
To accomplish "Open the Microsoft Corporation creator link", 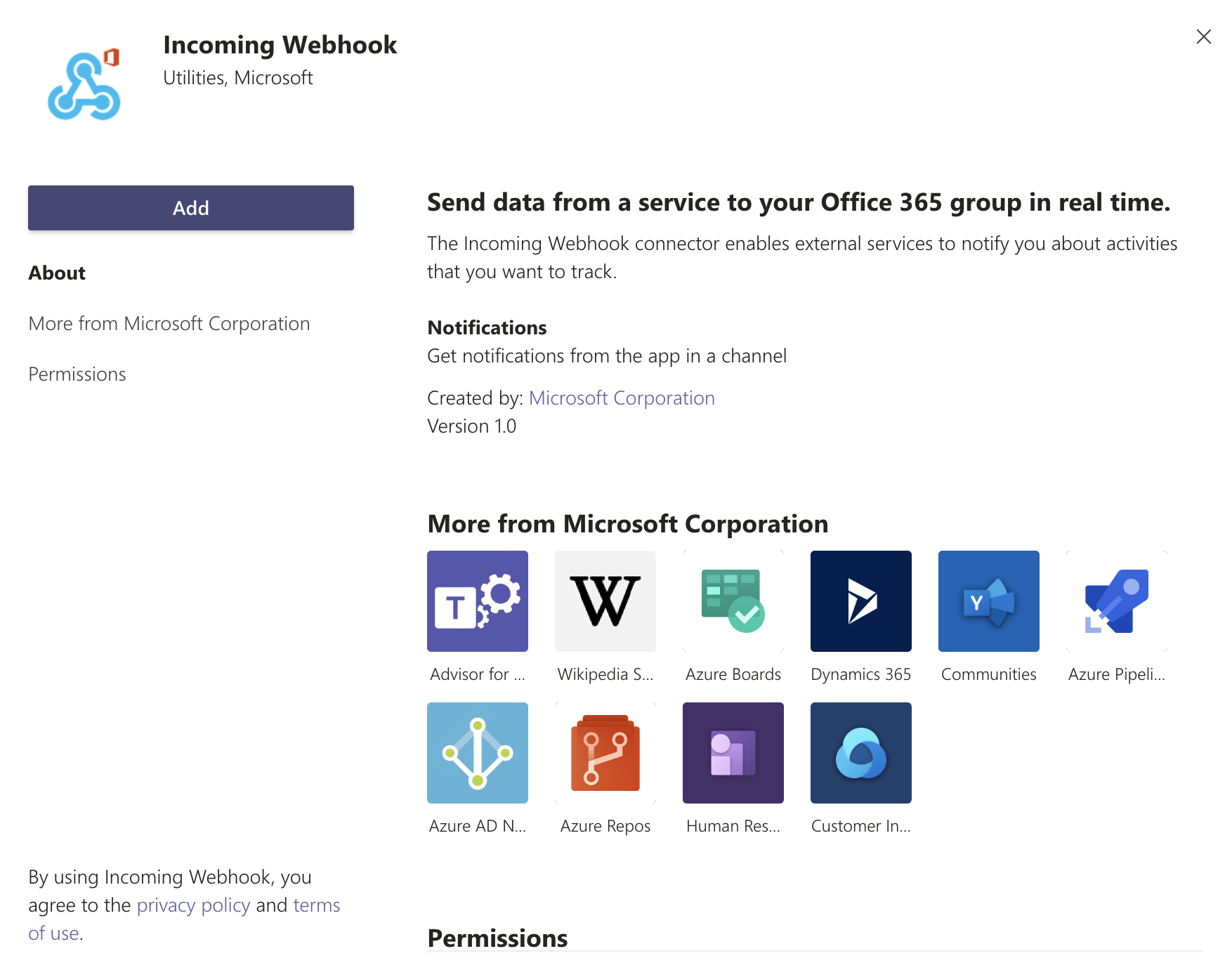I will point(622,398).
